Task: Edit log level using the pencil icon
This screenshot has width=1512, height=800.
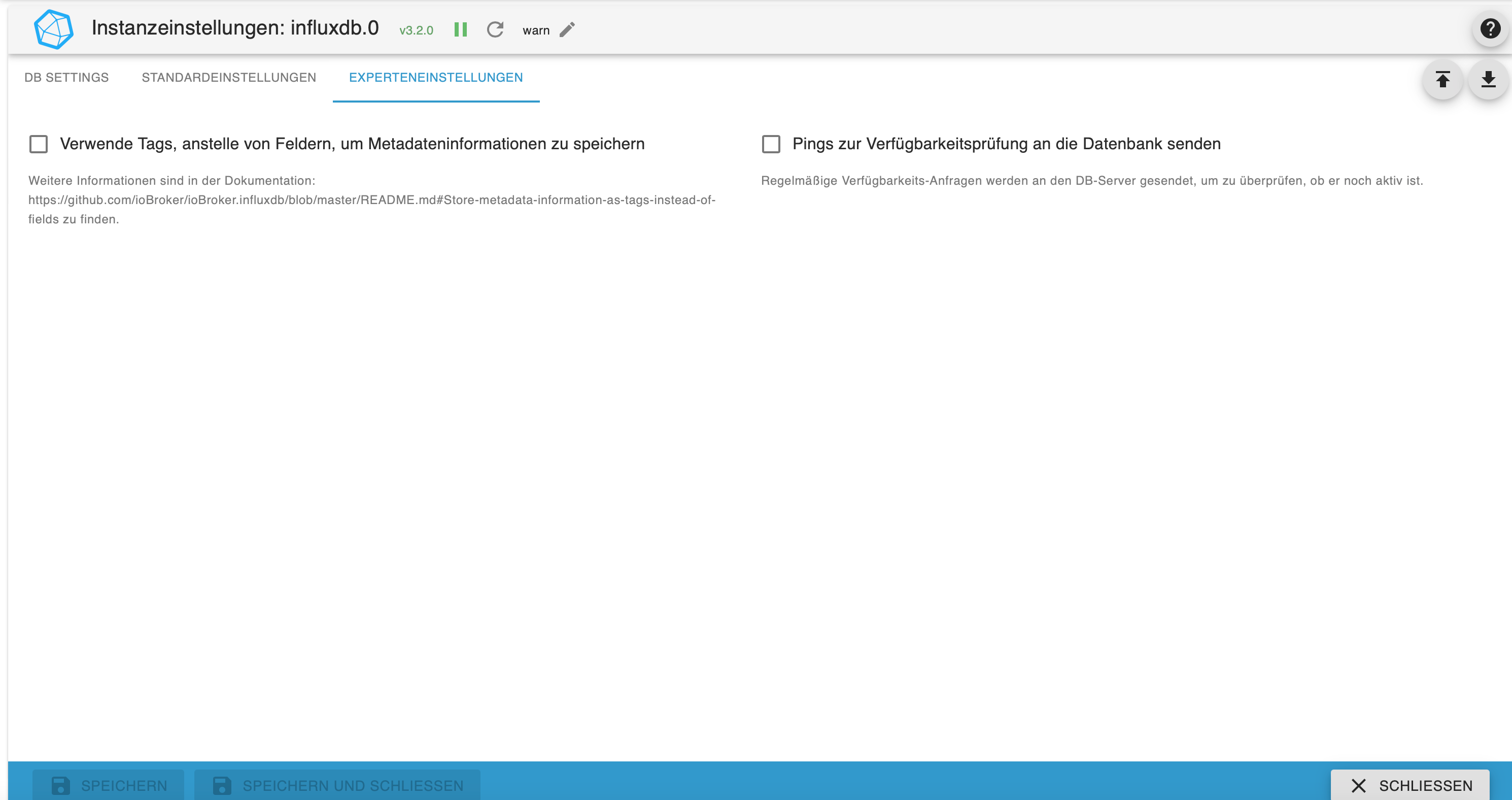Action: click(566, 30)
